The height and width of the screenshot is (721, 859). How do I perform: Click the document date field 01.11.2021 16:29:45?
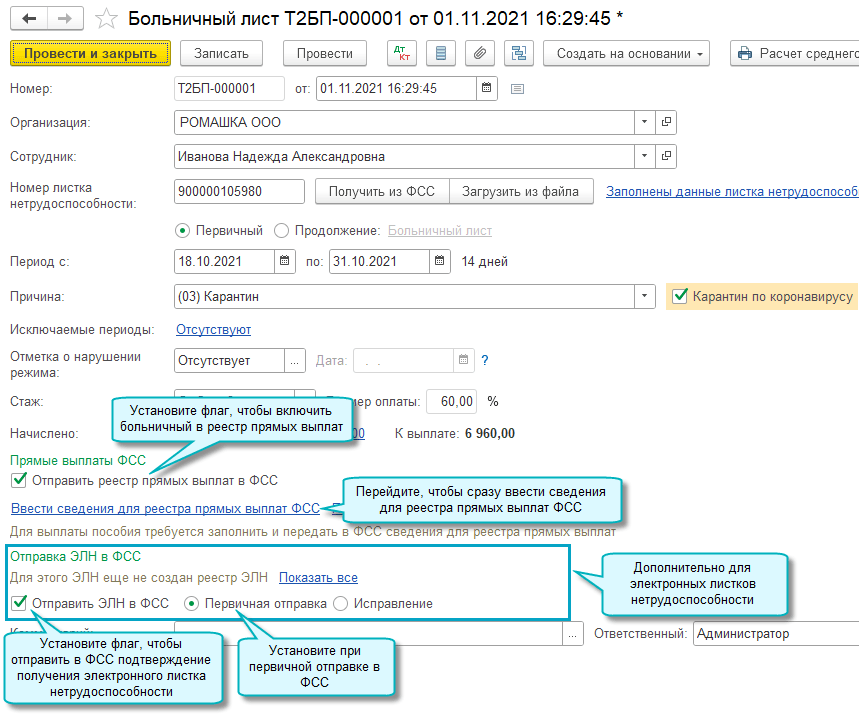(396, 88)
